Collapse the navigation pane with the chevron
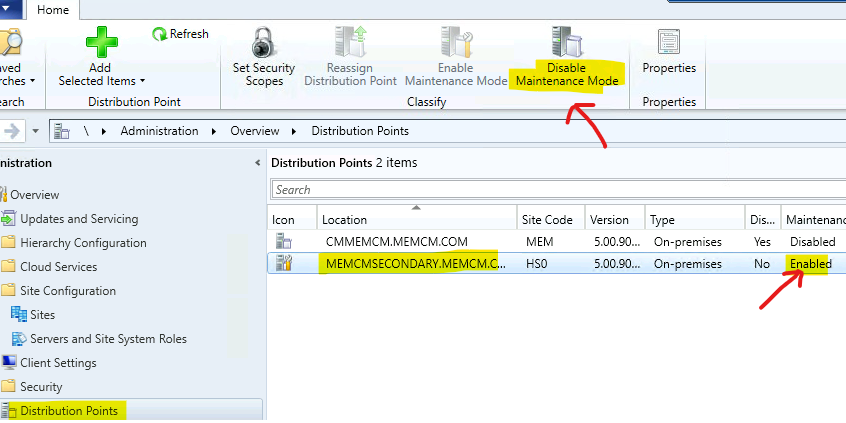846x423 pixels. (258, 163)
